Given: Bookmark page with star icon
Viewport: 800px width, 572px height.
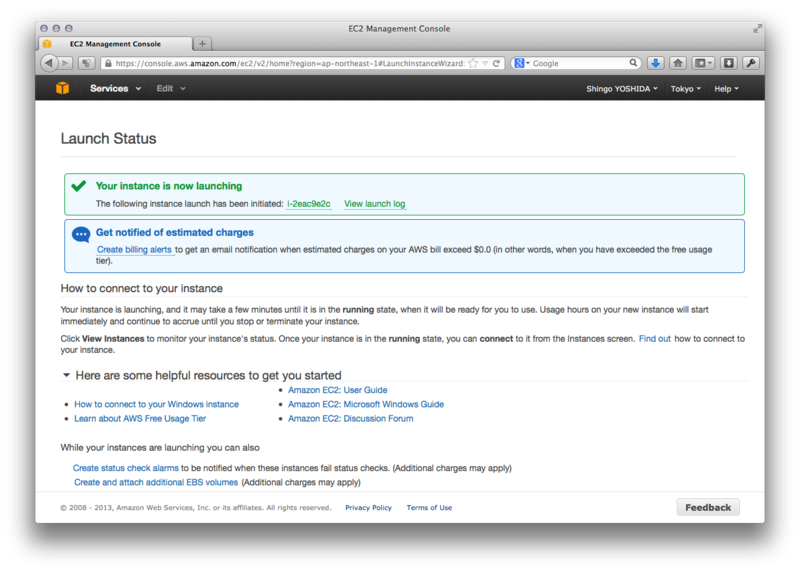Looking at the screenshot, I should click(x=473, y=63).
